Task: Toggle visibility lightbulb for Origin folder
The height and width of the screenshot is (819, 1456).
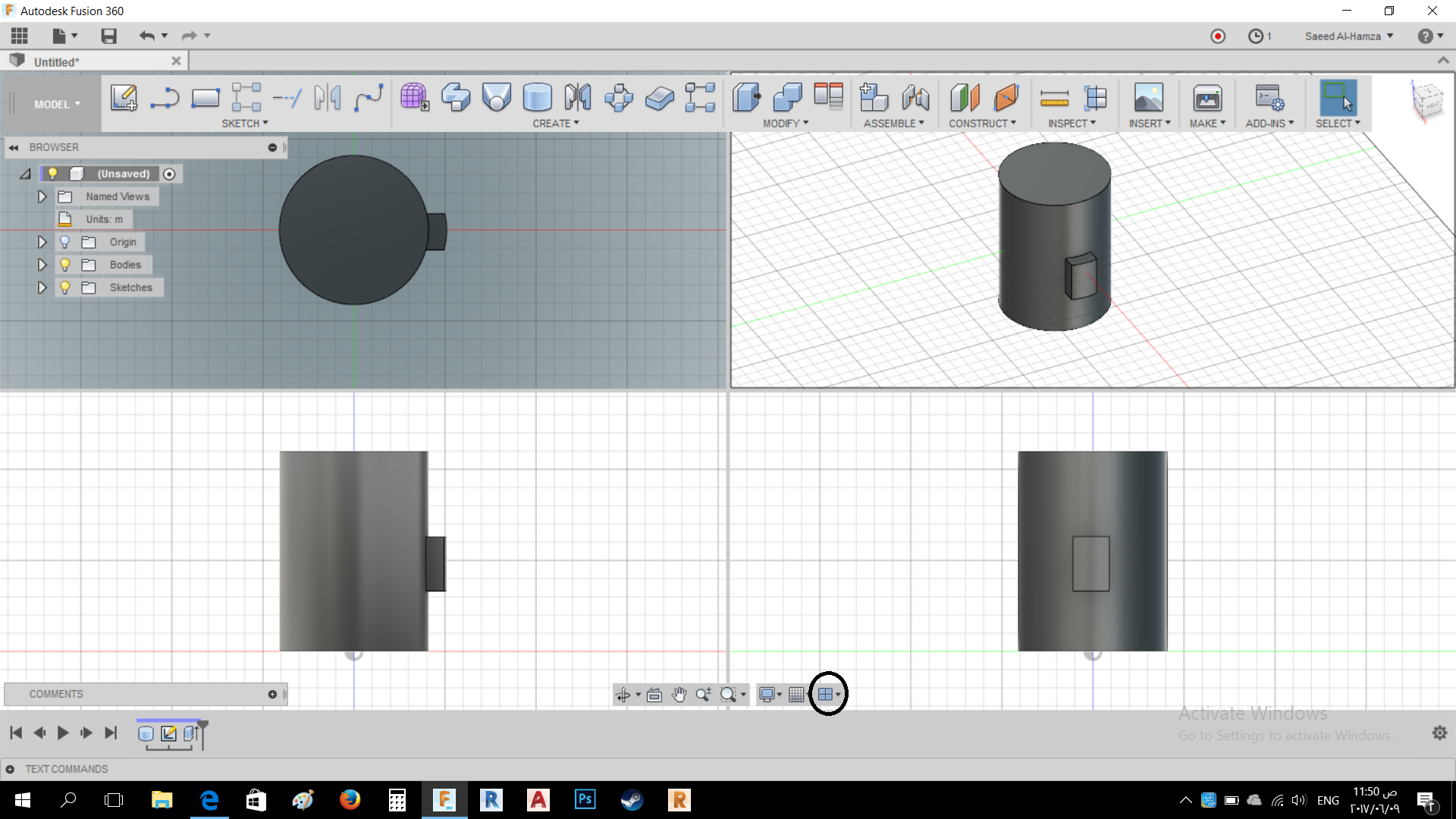Action: tap(65, 242)
